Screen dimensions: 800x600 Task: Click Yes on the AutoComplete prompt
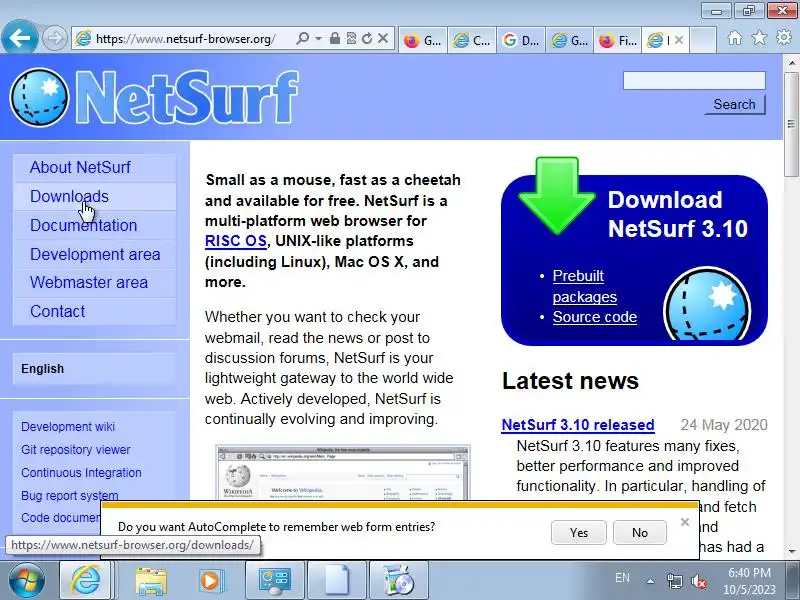579,533
